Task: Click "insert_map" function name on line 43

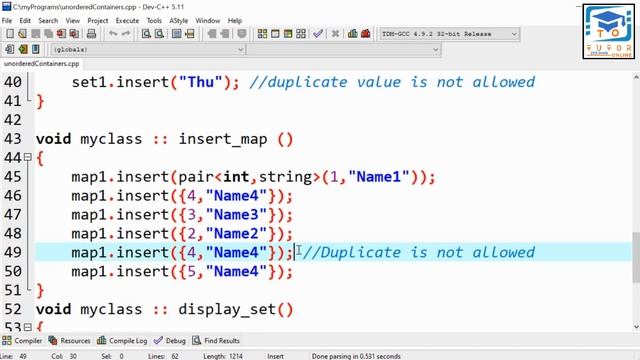Action: coord(223,139)
